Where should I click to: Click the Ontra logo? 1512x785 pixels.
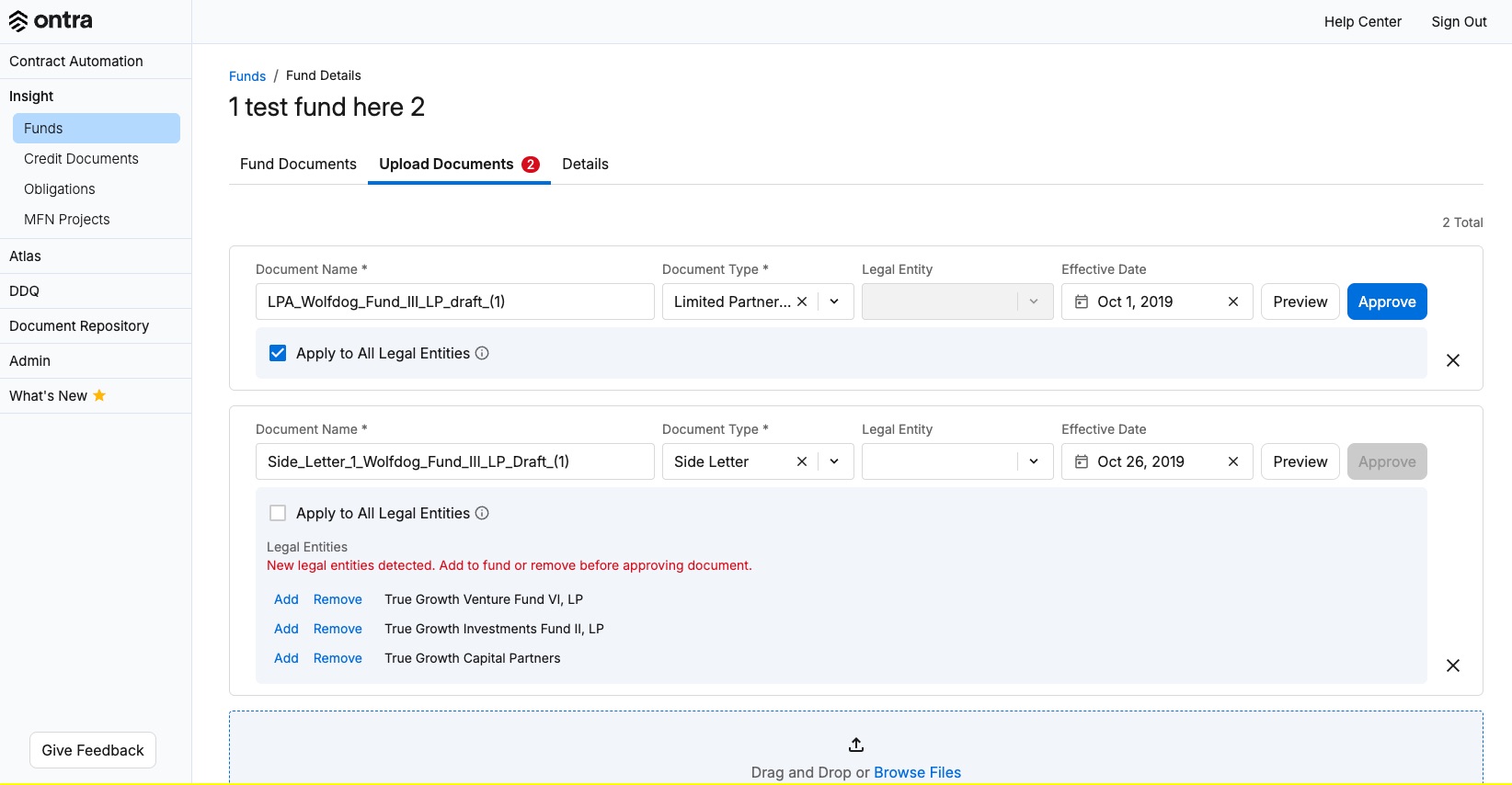(x=51, y=20)
